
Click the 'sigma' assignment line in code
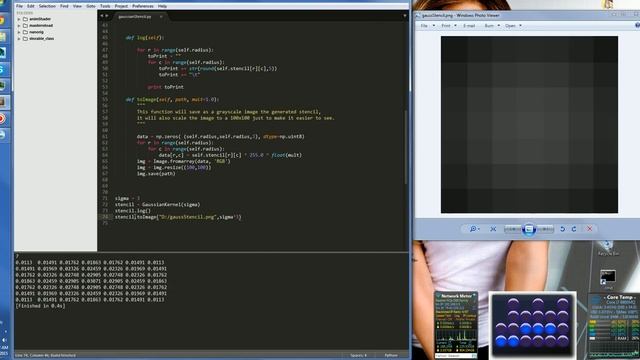click(x=127, y=198)
